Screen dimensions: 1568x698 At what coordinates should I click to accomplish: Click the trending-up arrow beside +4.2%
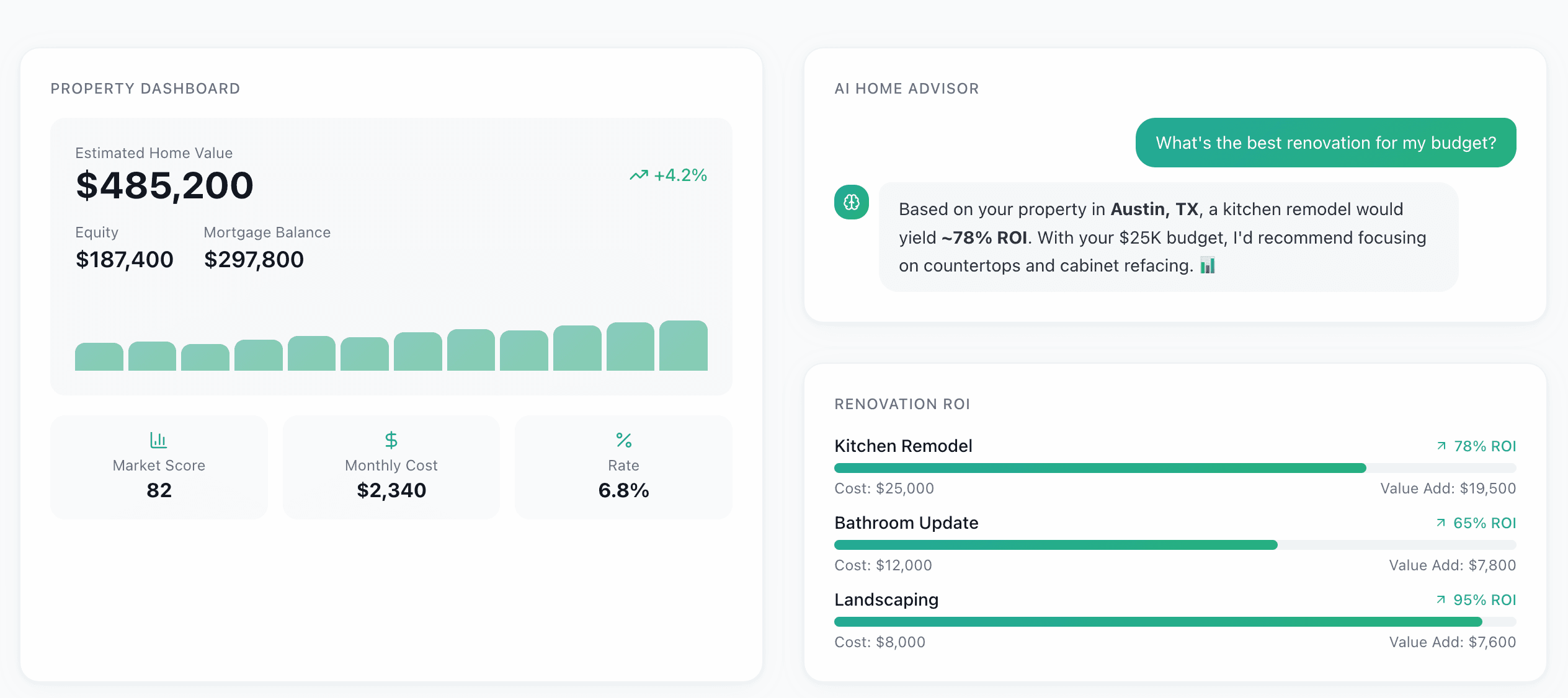pyautogui.click(x=638, y=175)
